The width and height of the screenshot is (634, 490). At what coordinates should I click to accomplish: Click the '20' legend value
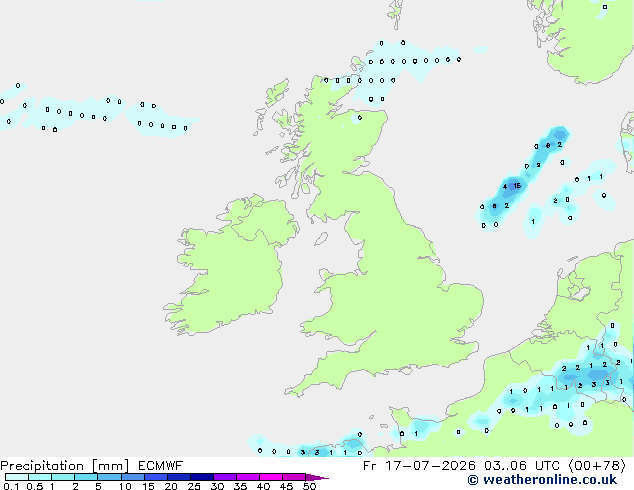[x=171, y=486]
